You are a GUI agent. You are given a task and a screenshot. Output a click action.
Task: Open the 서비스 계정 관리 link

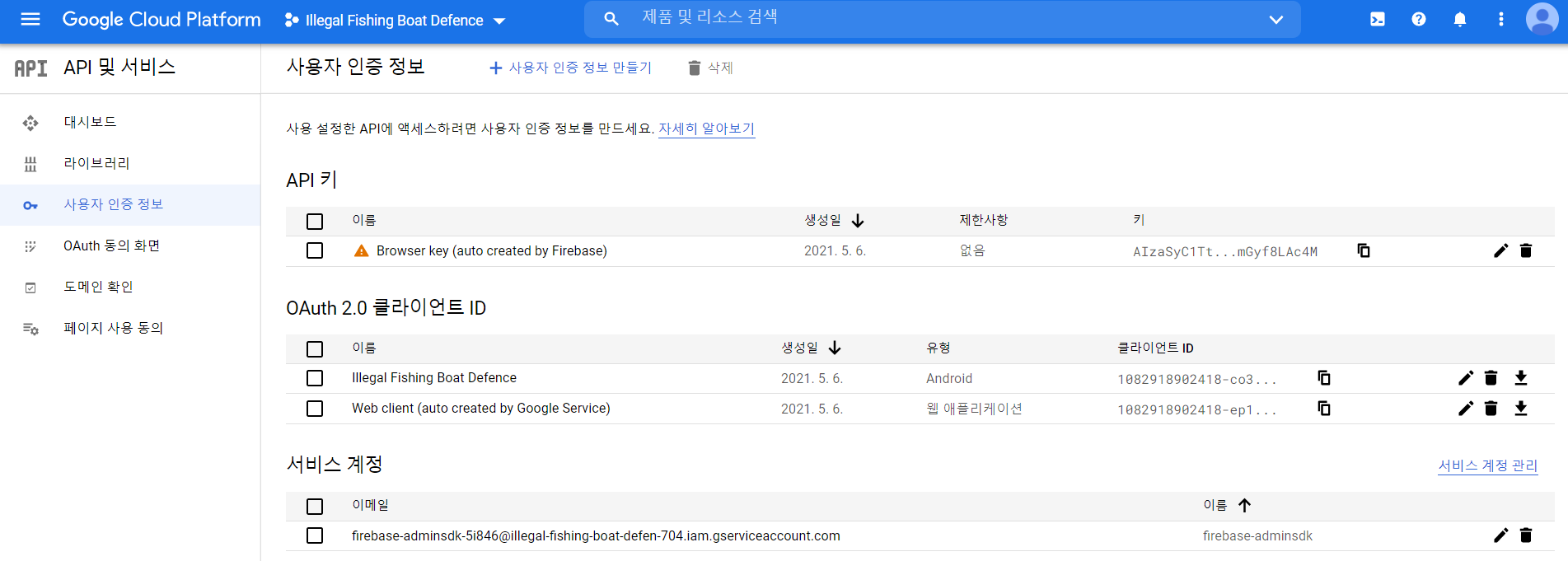(x=1488, y=465)
